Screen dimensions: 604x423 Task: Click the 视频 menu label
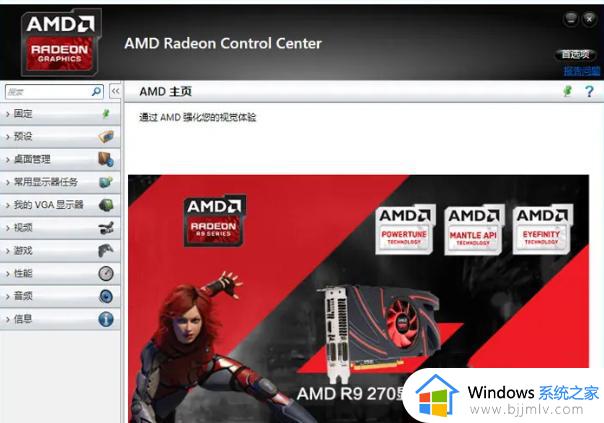coord(23,228)
